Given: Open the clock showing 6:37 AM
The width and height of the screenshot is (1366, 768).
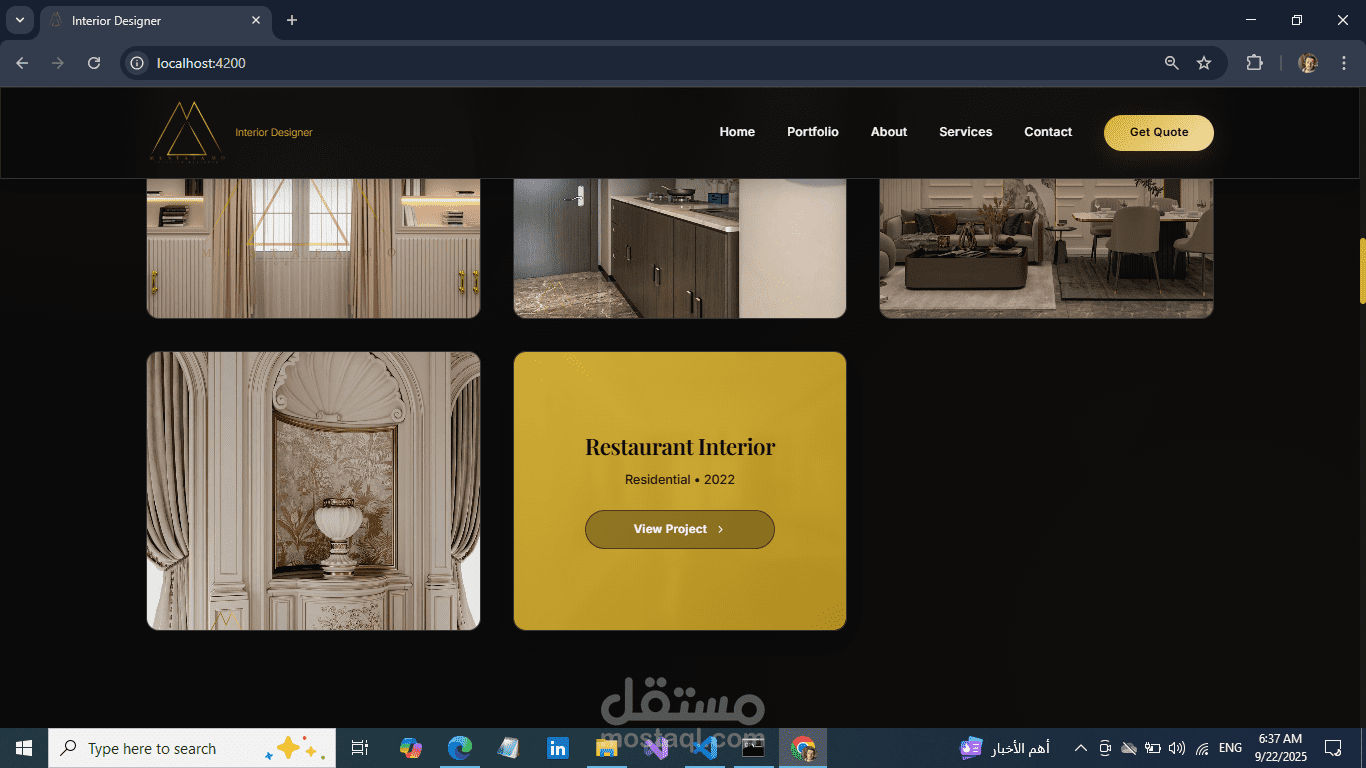Looking at the screenshot, I should (x=1281, y=748).
